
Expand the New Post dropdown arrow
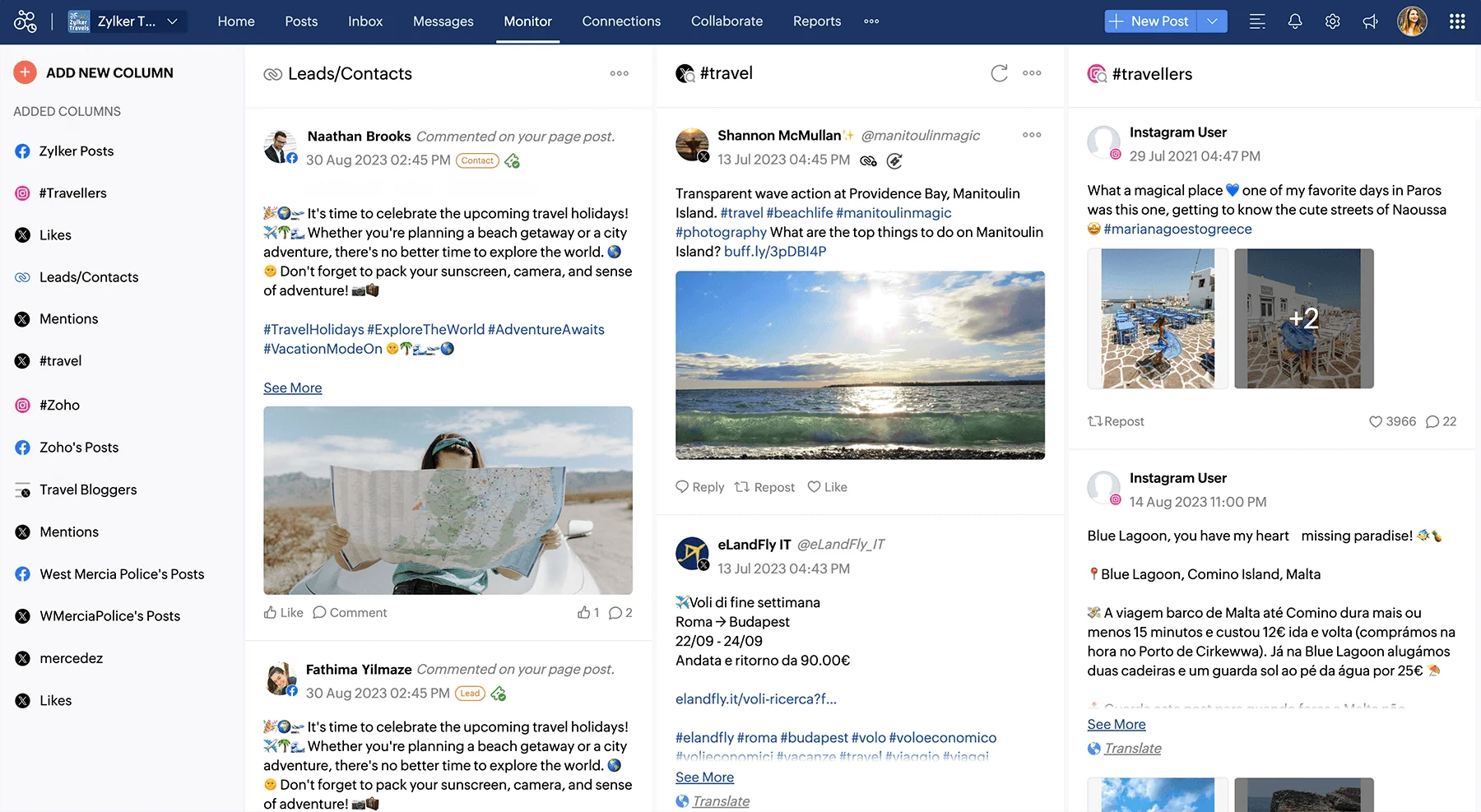point(1211,21)
